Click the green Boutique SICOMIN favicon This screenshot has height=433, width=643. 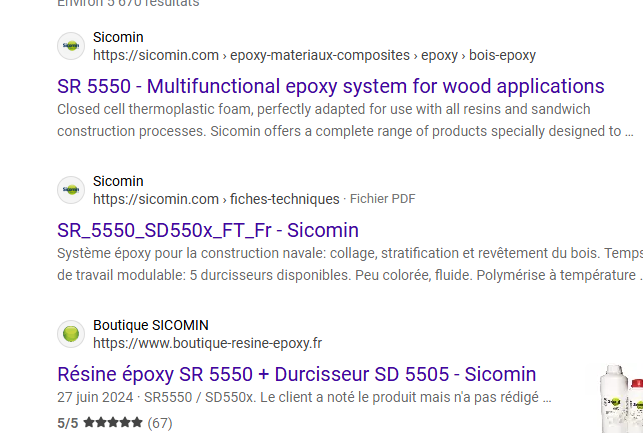(71, 334)
